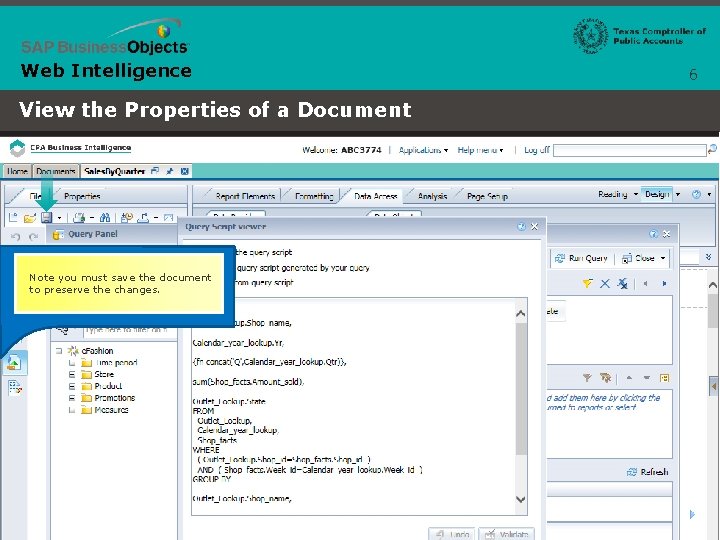Click the History clock icon in toolbar
Image resolution: width=720 pixels, height=540 pixels.
point(127,218)
